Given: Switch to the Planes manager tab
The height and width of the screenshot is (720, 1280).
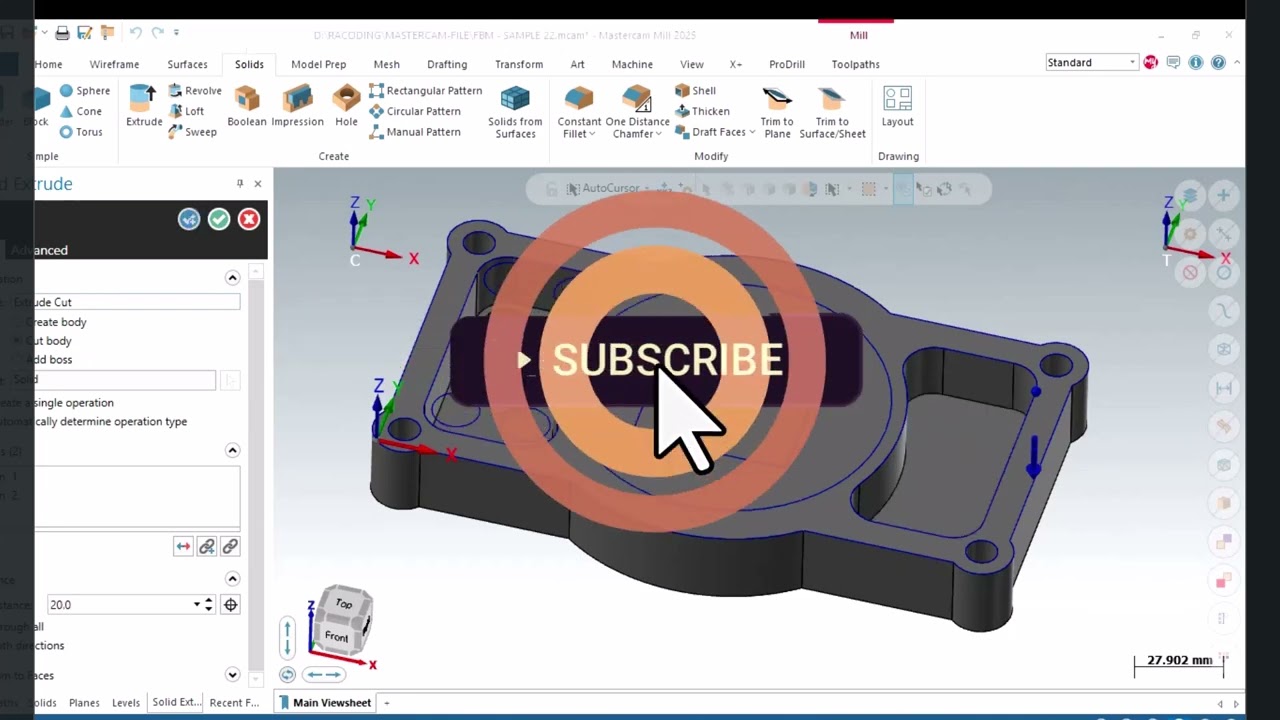Looking at the screenshot, I should [x=84, y=703].
